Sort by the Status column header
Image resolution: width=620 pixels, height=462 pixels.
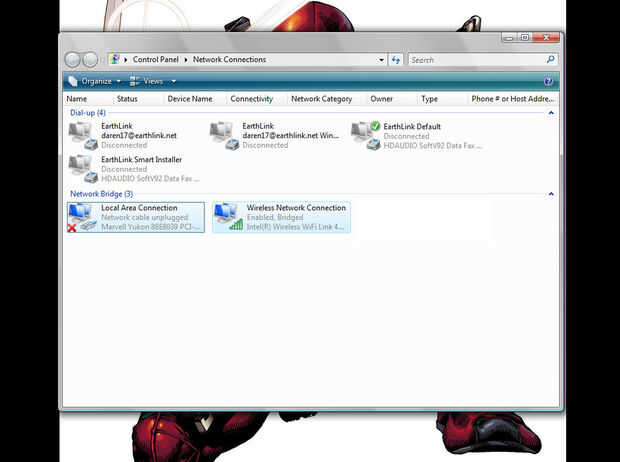point(127,99)
